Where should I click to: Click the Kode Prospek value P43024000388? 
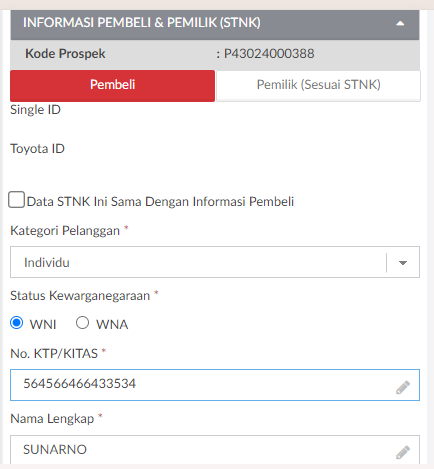click(x=269, y=53)
